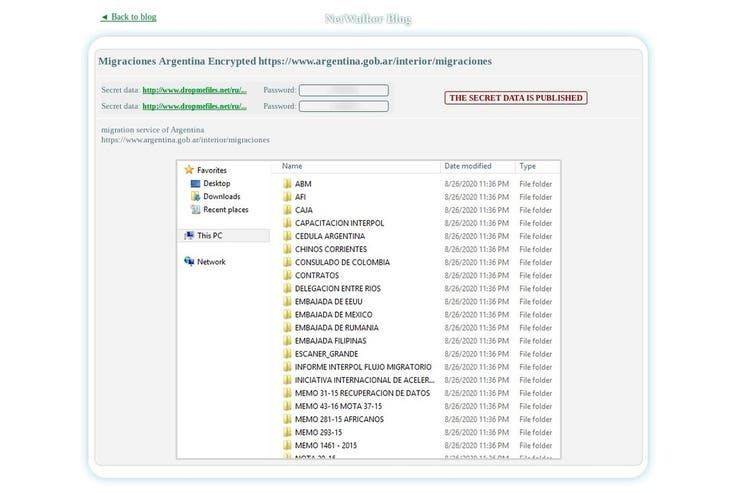Image resolution: width=740 pixels, height=493 pixels.
Task: Click the EMBAJADA DE EEUU folder icon
Action: pos(287,301)
